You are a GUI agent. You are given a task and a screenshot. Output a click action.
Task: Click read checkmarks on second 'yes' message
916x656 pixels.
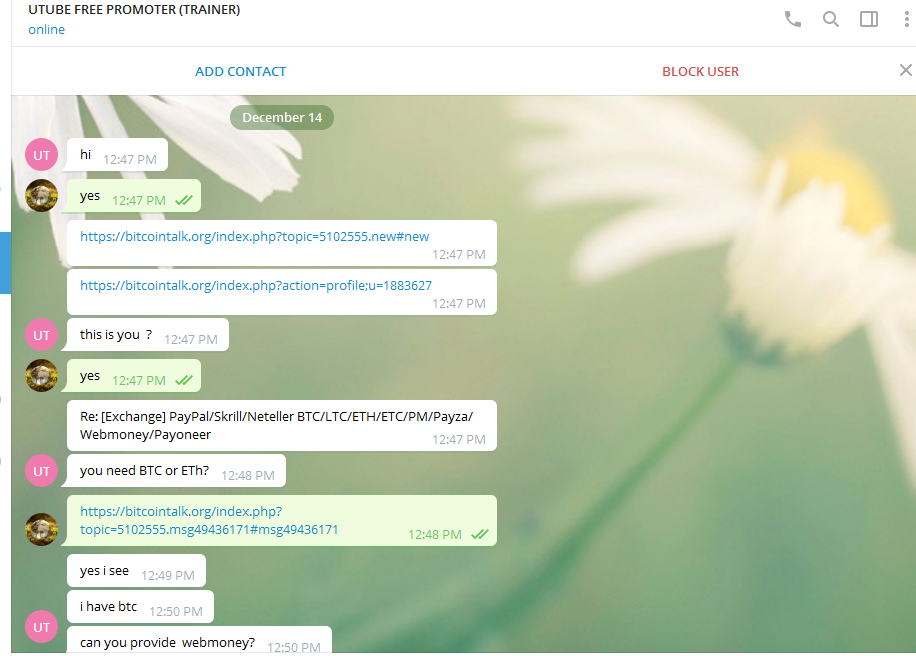184,380
